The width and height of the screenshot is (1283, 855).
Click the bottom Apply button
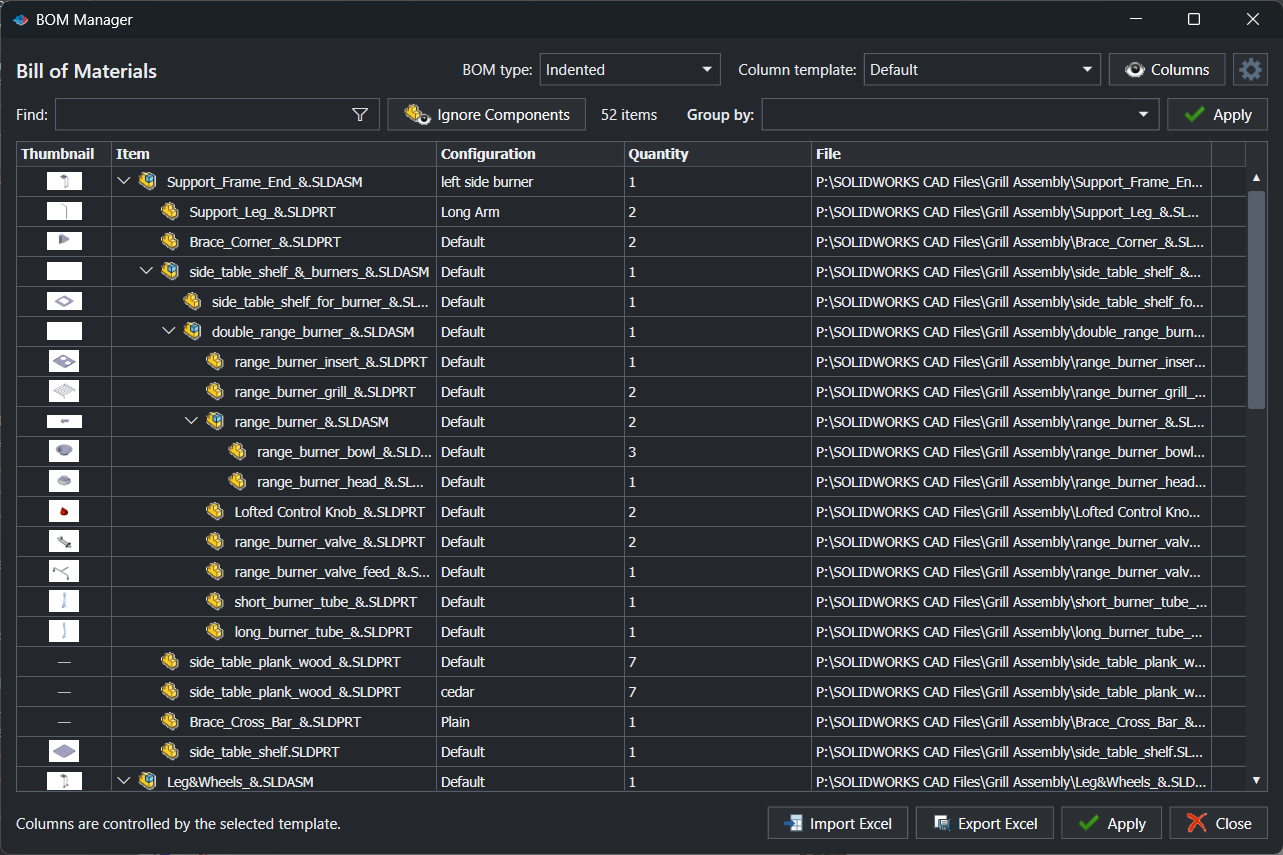click(1111, 824)
